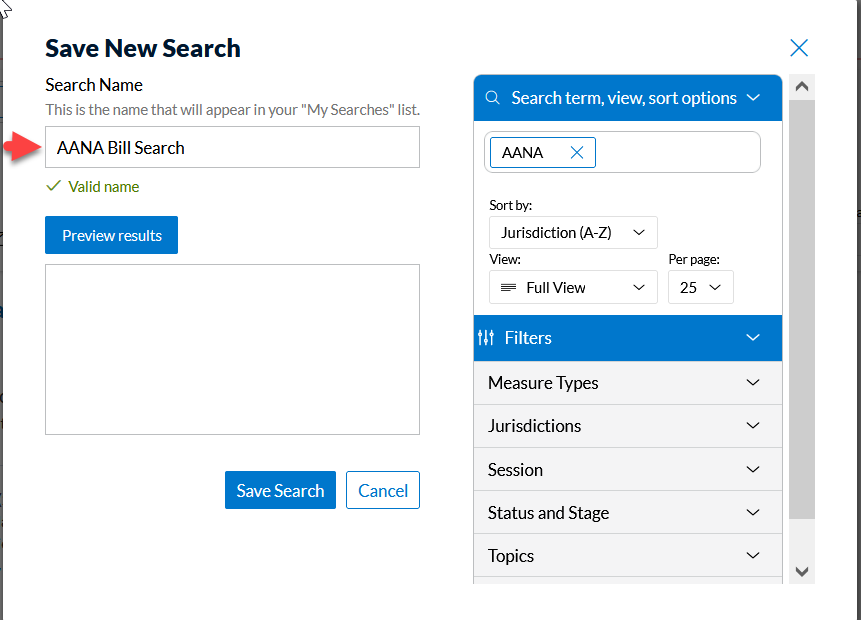The image size is (861, 620).
Task: Change the Per page 25 dropdown
Action: click(x=700, y=287)
